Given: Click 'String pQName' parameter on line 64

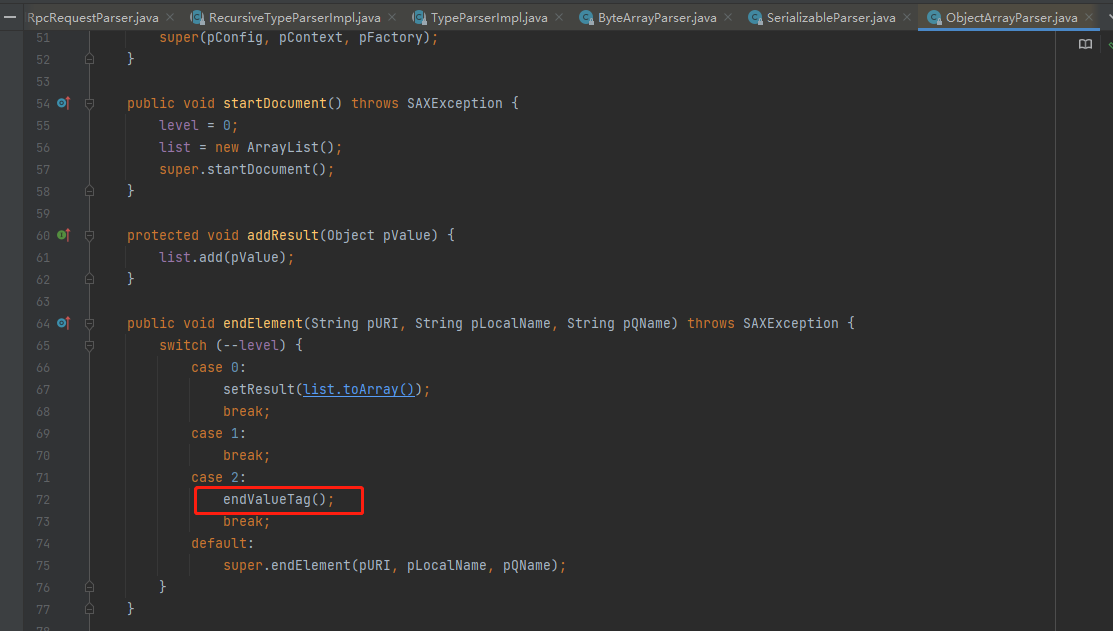Looking at the screenshot, I should click(x=618, y=323).
